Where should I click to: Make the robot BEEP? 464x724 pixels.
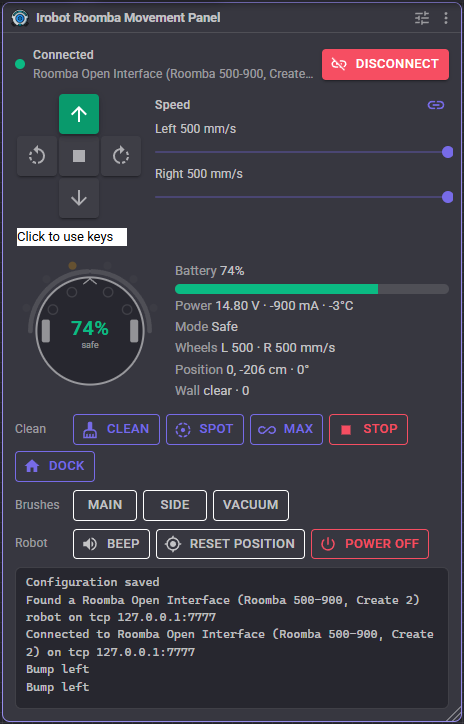pos(111,544)
